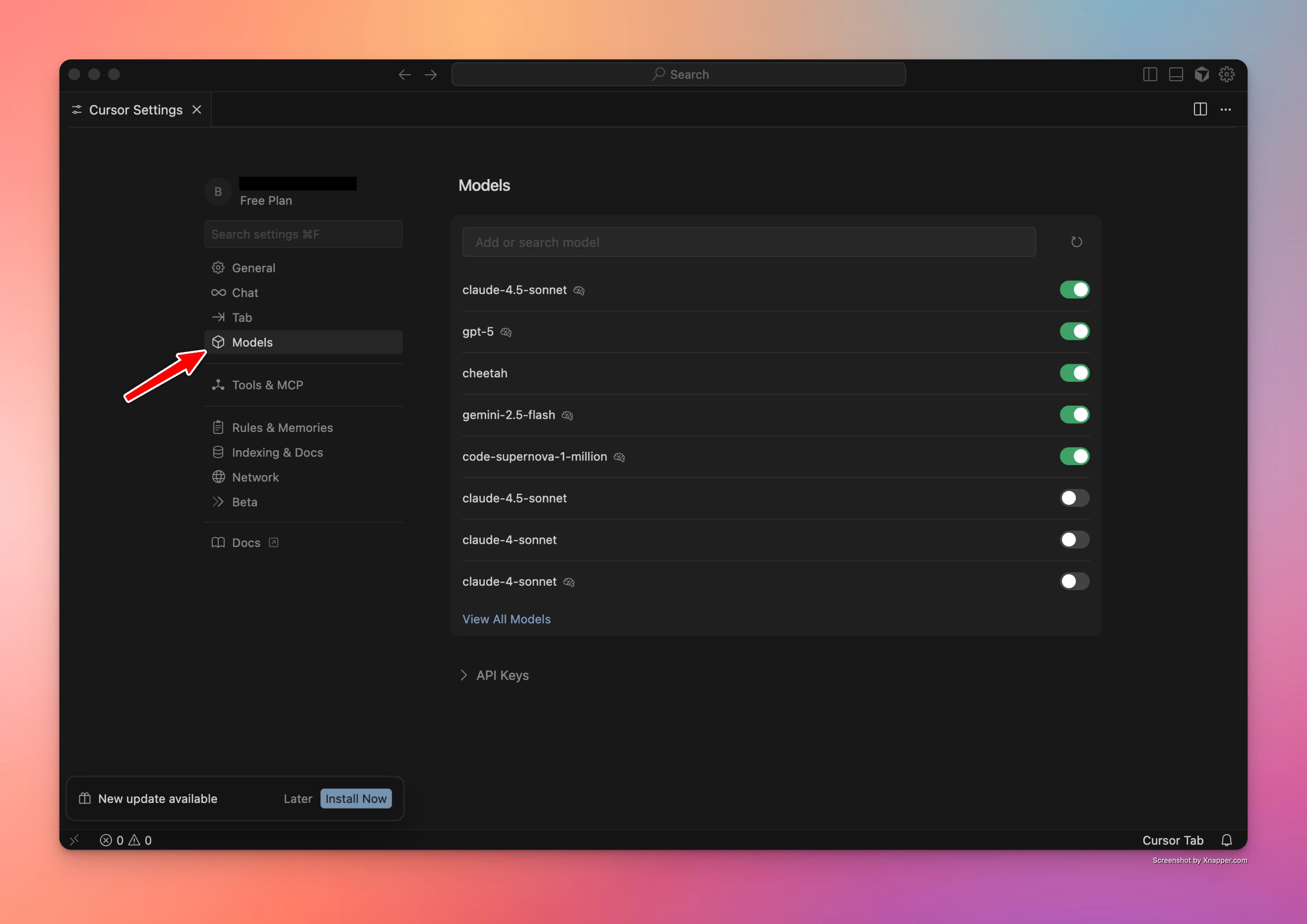Go back with left arrow

(405, 75)
